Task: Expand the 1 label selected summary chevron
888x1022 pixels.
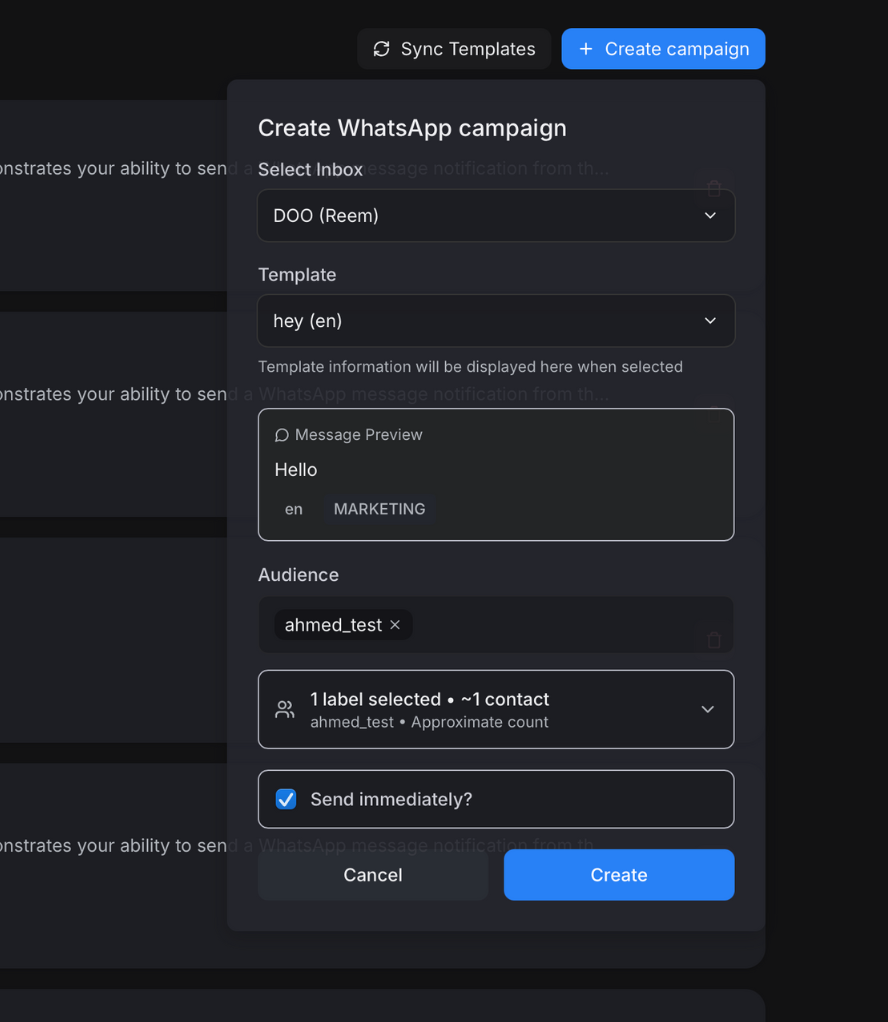Action: [707, 709]
